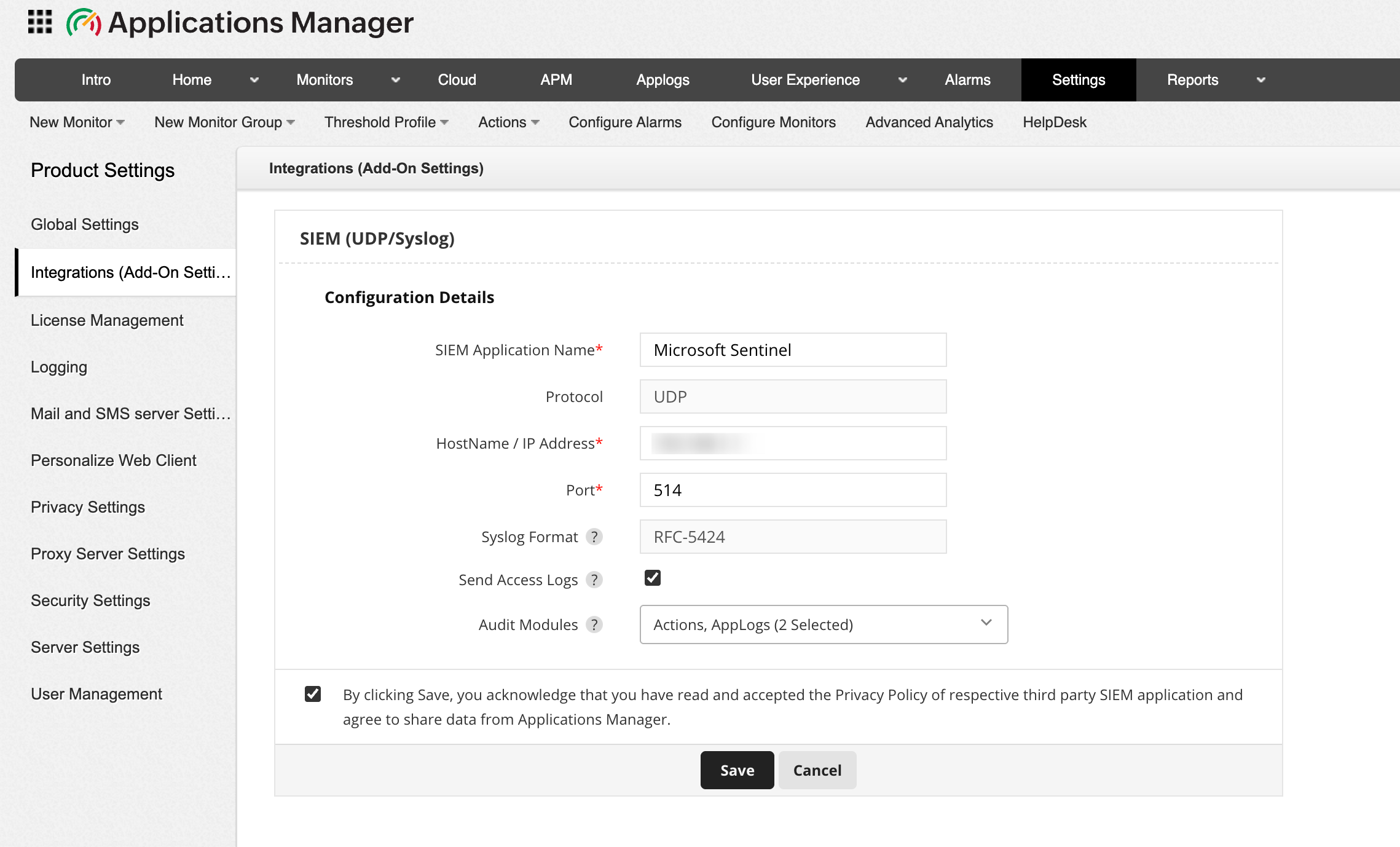
Task: Click the Save button
Action: pos(737,770)
